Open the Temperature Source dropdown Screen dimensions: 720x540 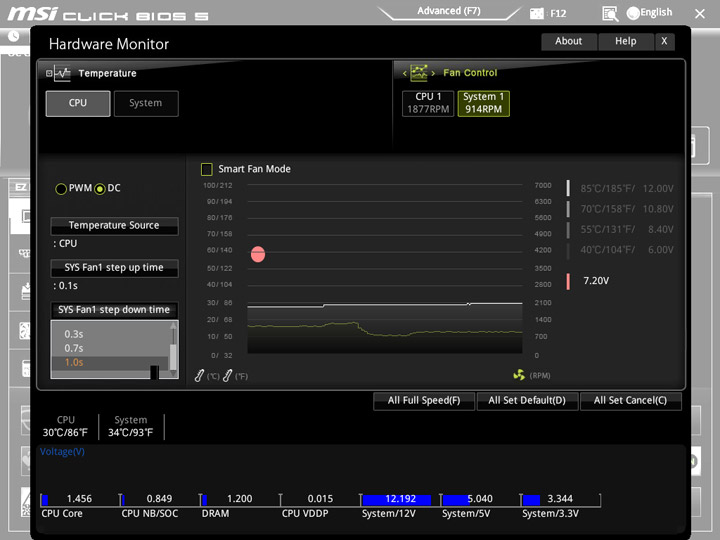[114, 225]
